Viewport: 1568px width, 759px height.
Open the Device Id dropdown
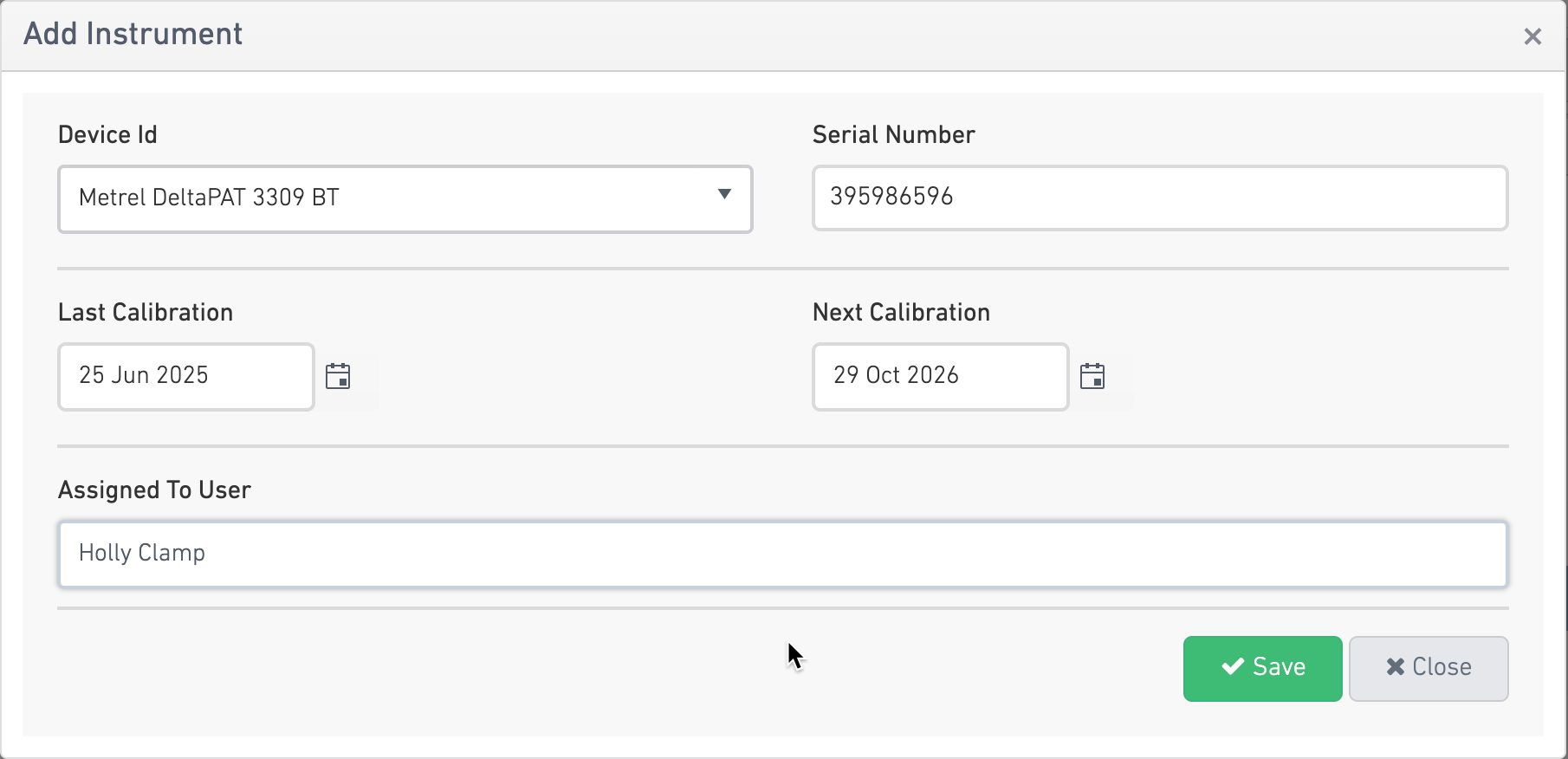coord(405,199)
